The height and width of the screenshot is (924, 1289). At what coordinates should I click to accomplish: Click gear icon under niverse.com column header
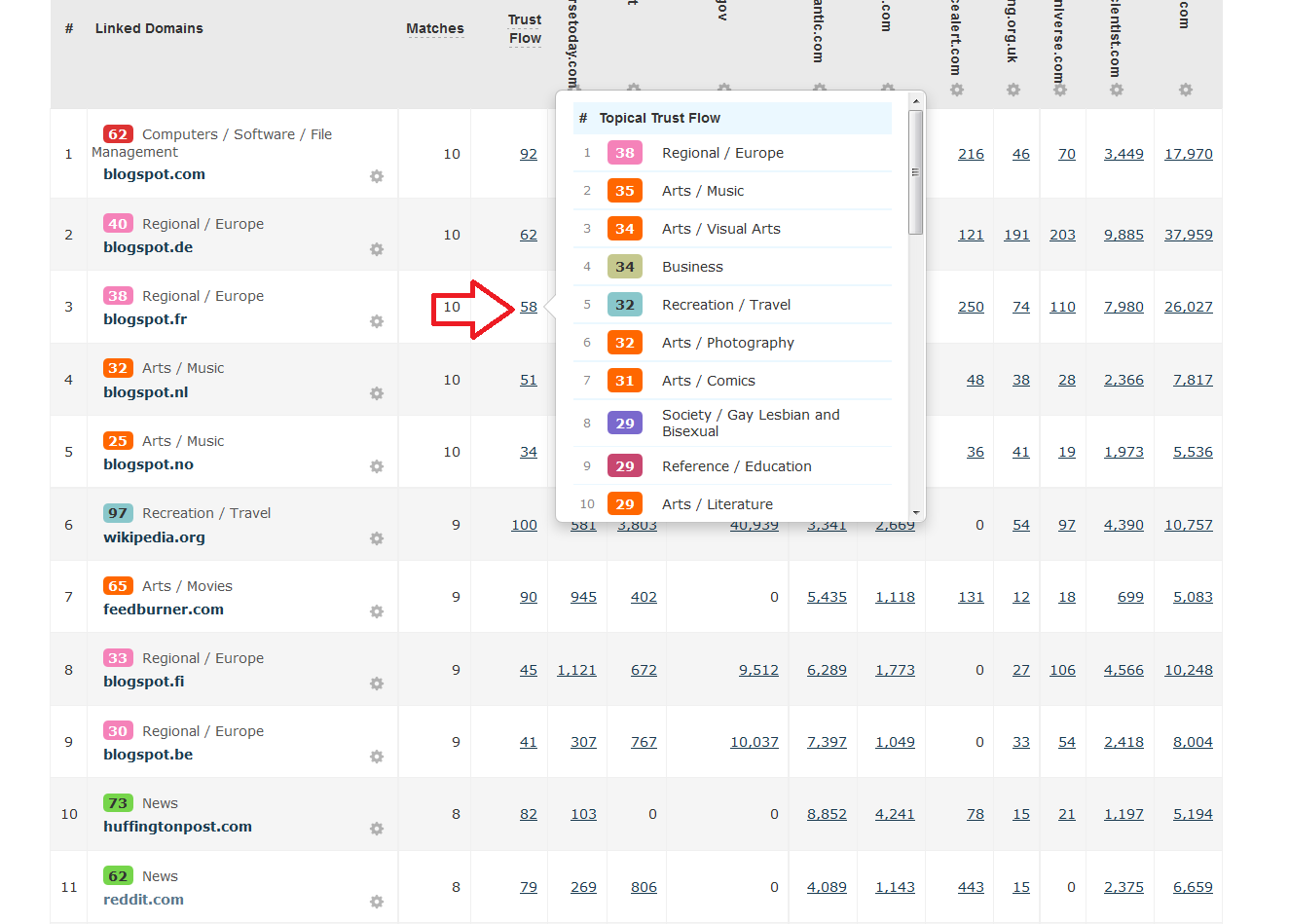click(x=1060, y=90)
